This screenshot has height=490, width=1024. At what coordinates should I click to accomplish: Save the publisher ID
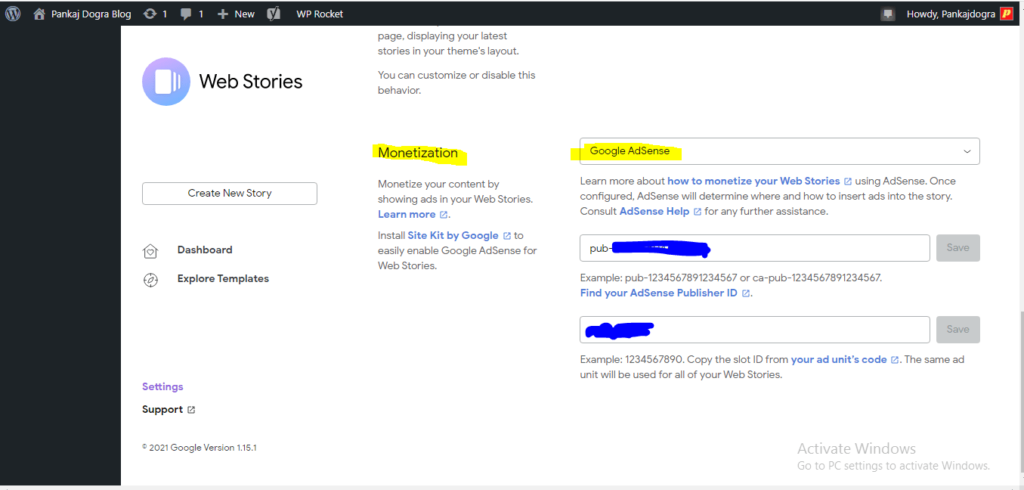(x=957, y=248)
